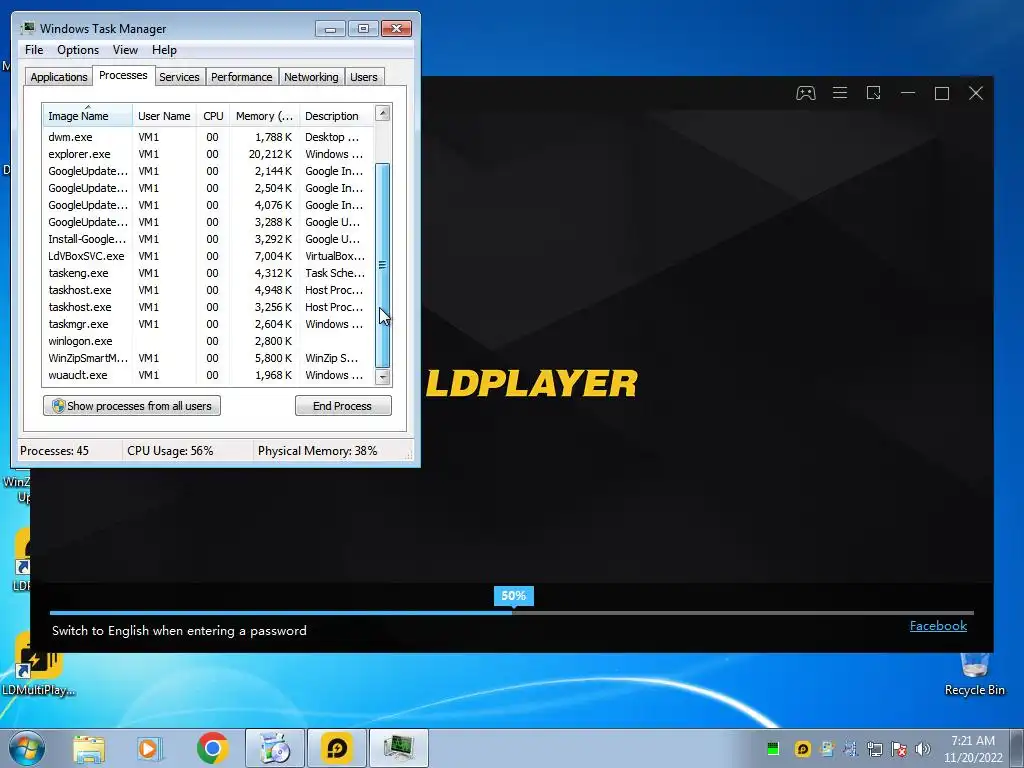Screen dimensions: 1024x768
Task: Launch Windows Media Player from taskbar
Action: point(150,748)
